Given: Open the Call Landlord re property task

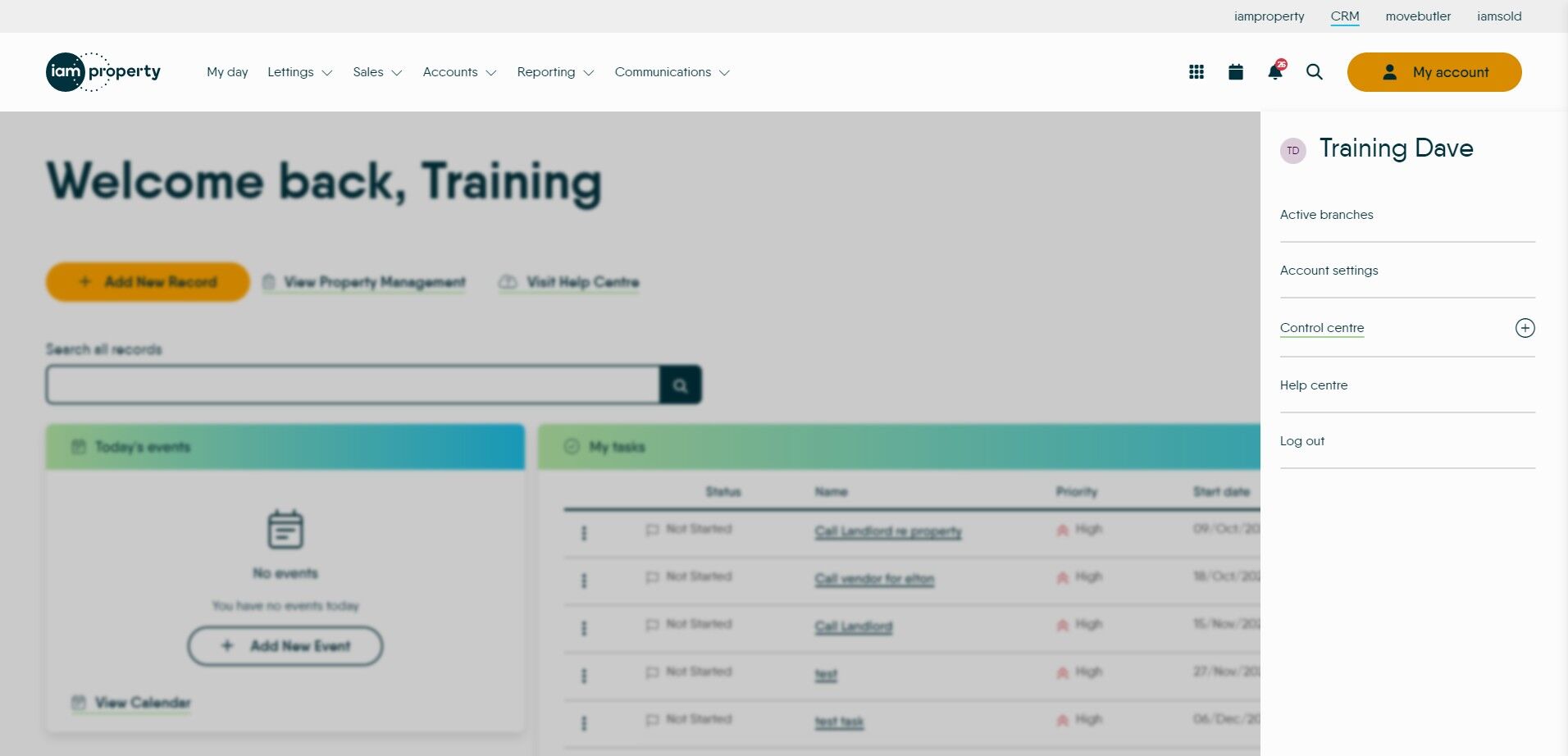Looking at the screenshot, I should click(x=888, y=531).
